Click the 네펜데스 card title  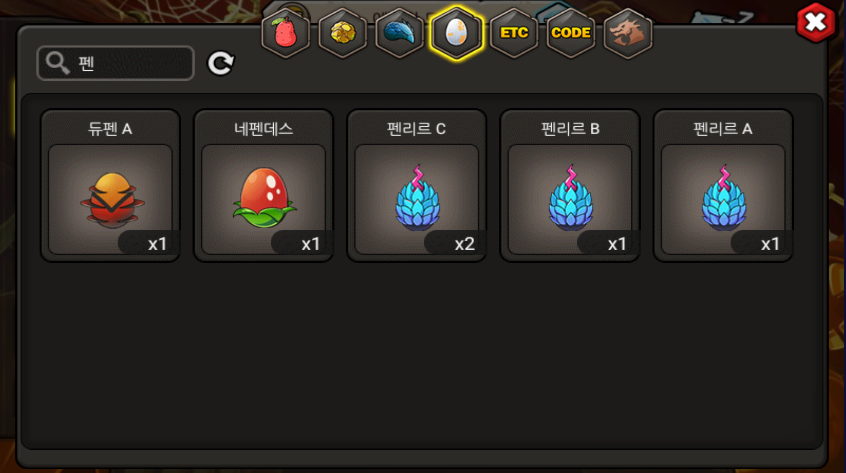coord(263,129)
